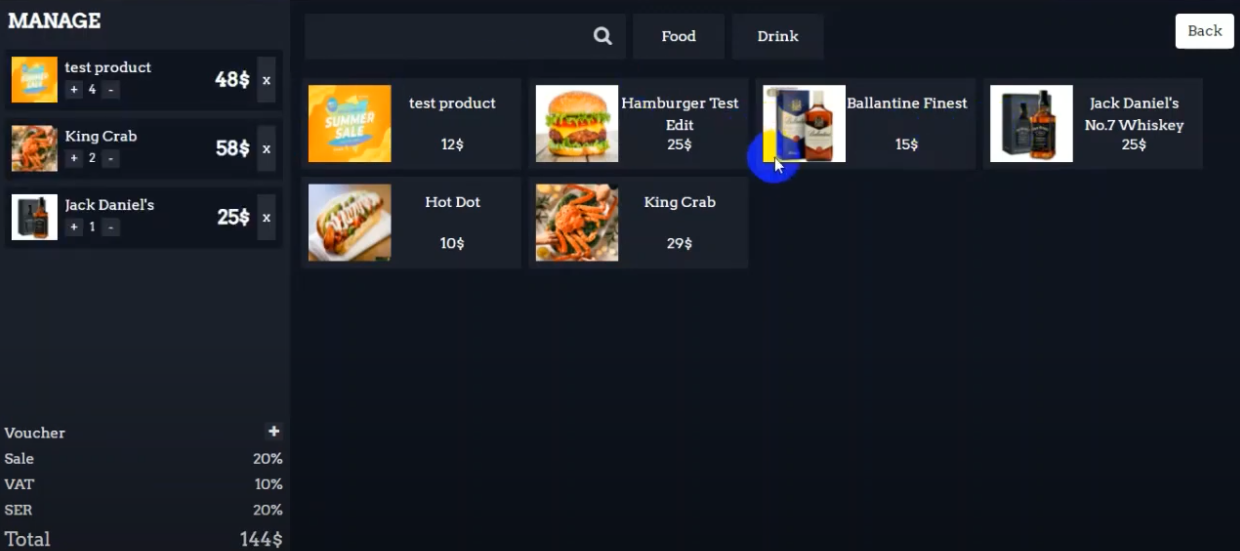Add Hot Dot product to order
The width and height of the screenshot is (1240, 551).
point(411,223)
